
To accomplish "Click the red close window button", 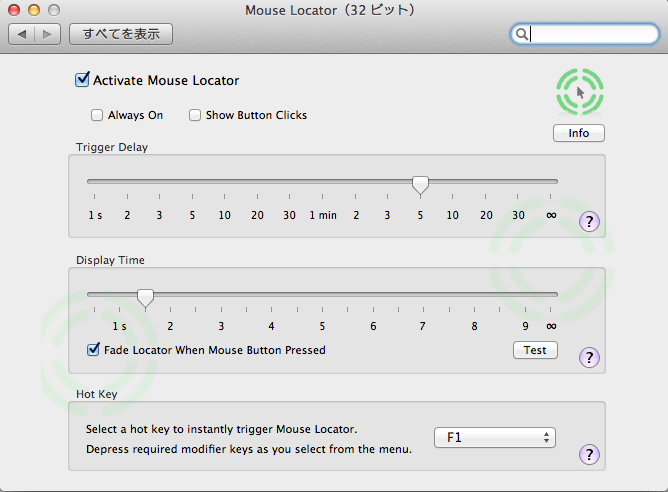I will click(x=14, y=10).
